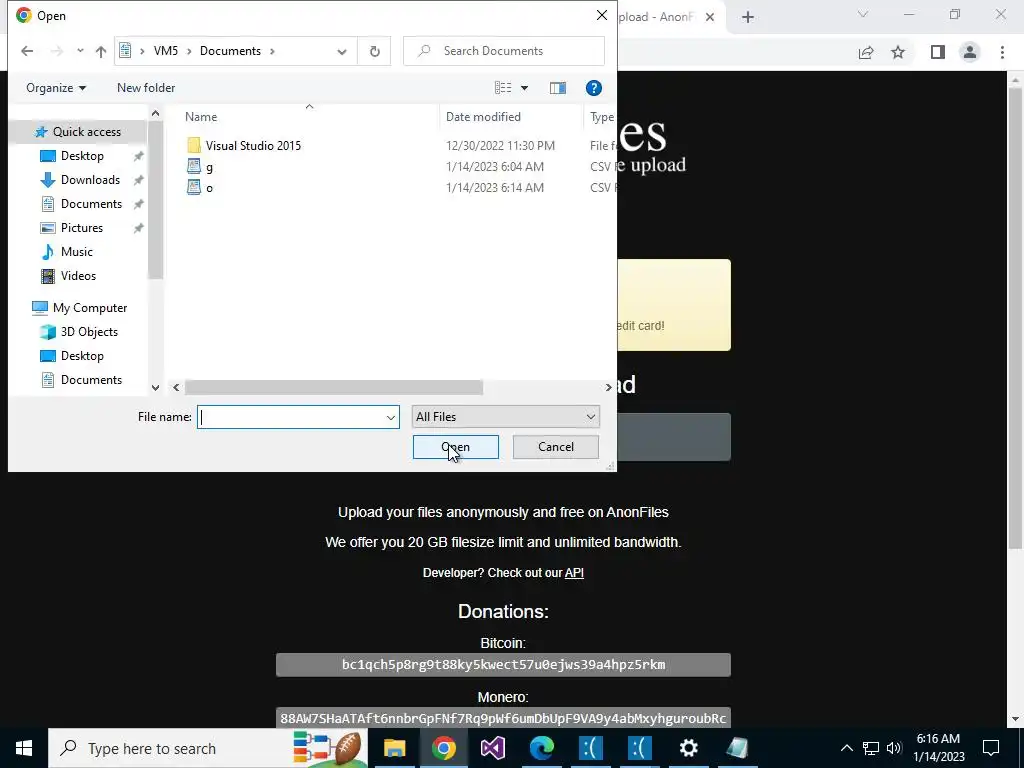This screenshot has width=1024, height=768.
Task: Open a new Chrome tab
Action: 748,18
